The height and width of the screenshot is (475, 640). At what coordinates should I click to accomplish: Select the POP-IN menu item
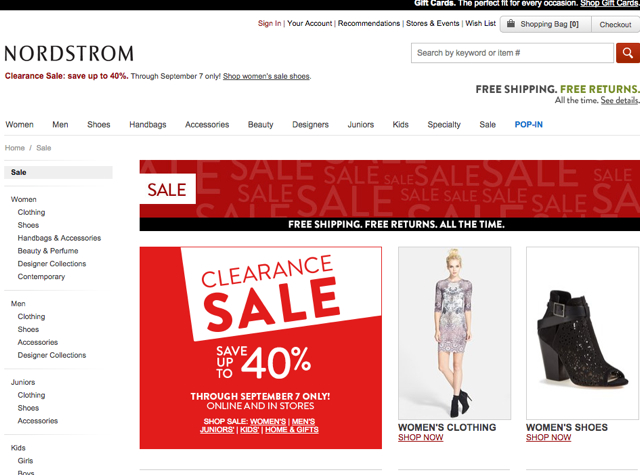click(x=529, y=124)
